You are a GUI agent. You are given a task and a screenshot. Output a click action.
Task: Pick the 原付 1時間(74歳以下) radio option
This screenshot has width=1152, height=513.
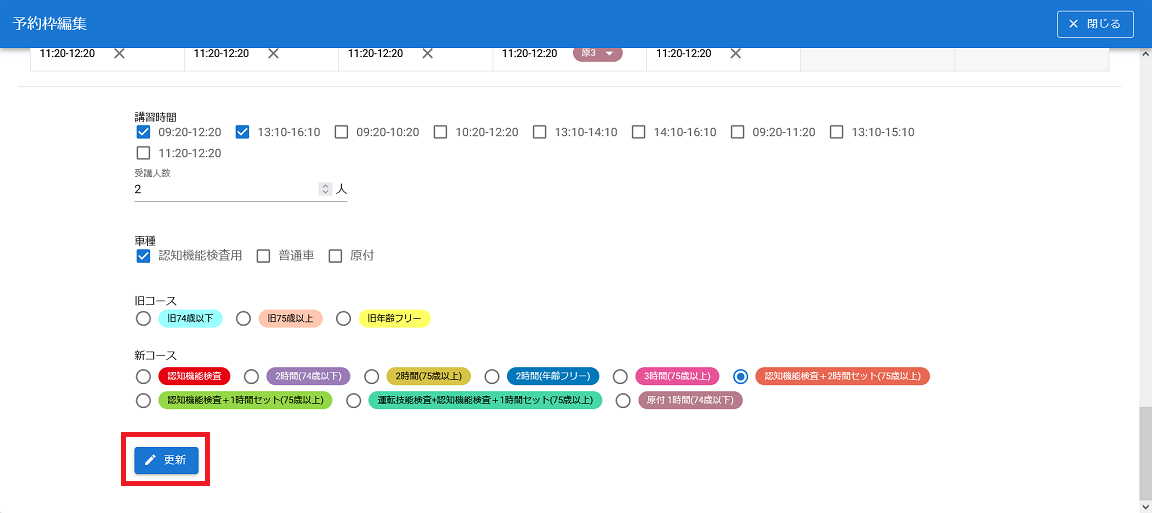623,401
